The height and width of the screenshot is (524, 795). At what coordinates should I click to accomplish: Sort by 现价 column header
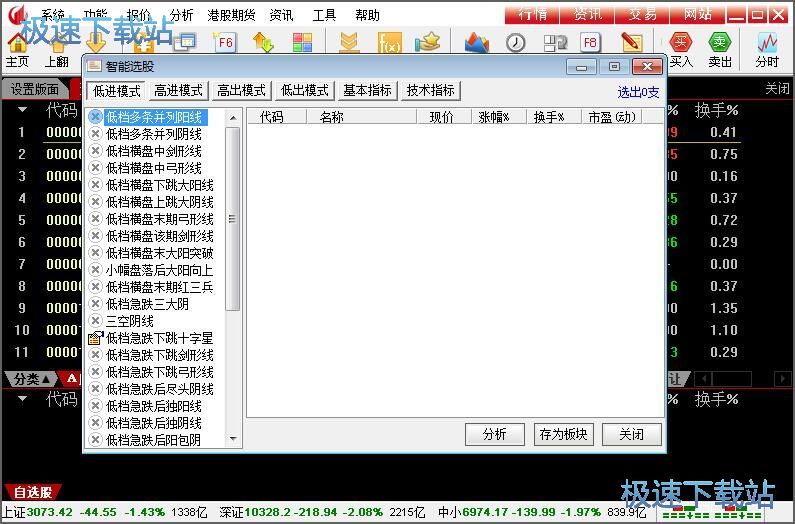pos(442,117)
